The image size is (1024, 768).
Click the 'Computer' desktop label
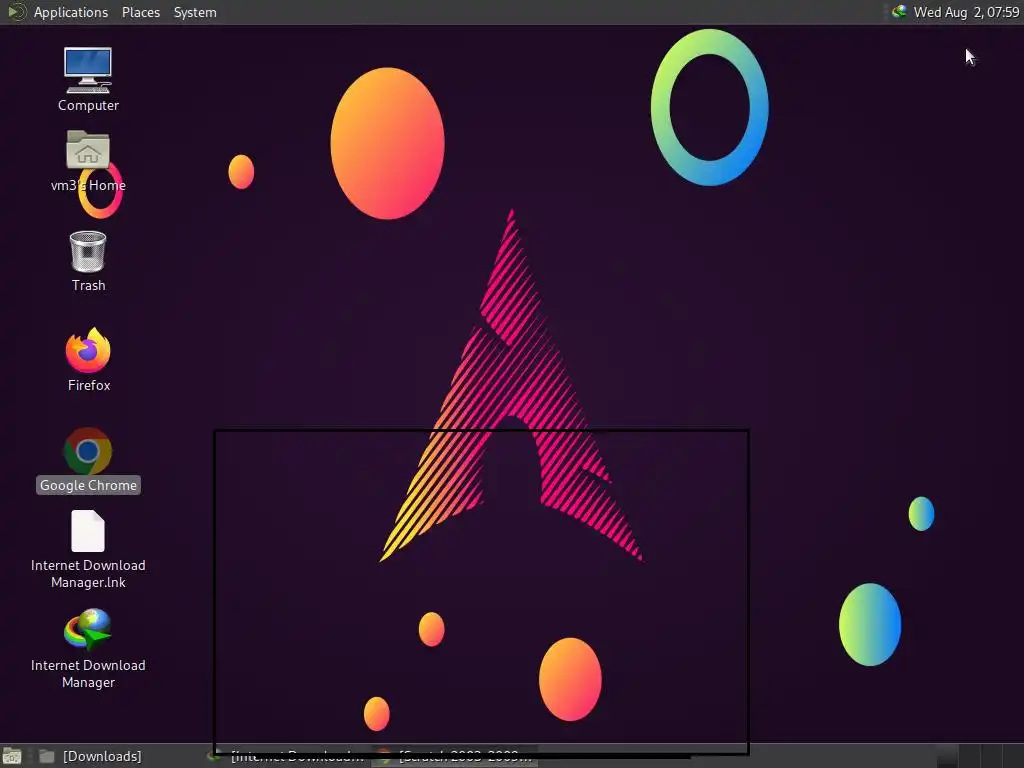tap(88, 105)
